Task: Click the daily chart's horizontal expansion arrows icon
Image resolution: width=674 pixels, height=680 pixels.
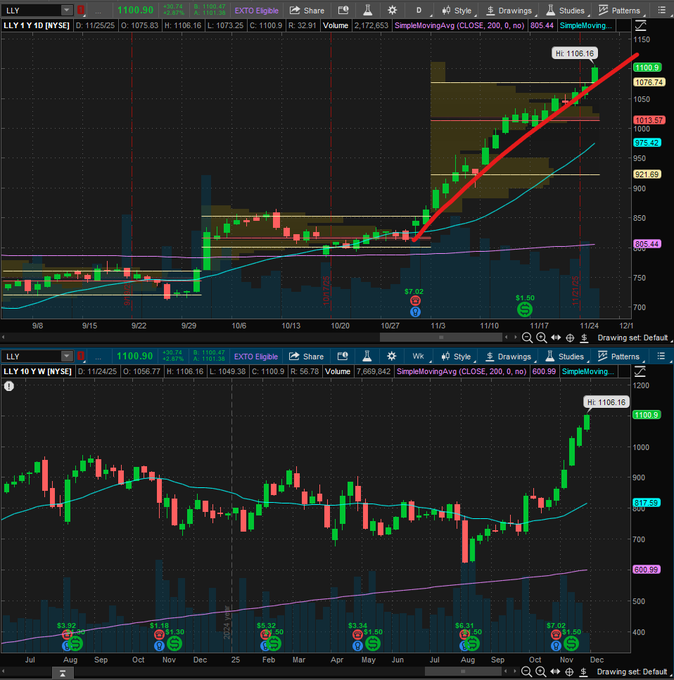Action: point(556,338)
